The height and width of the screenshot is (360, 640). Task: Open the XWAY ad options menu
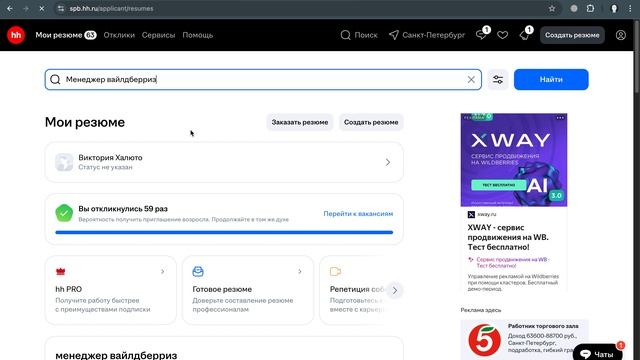(x=560, y=118)
